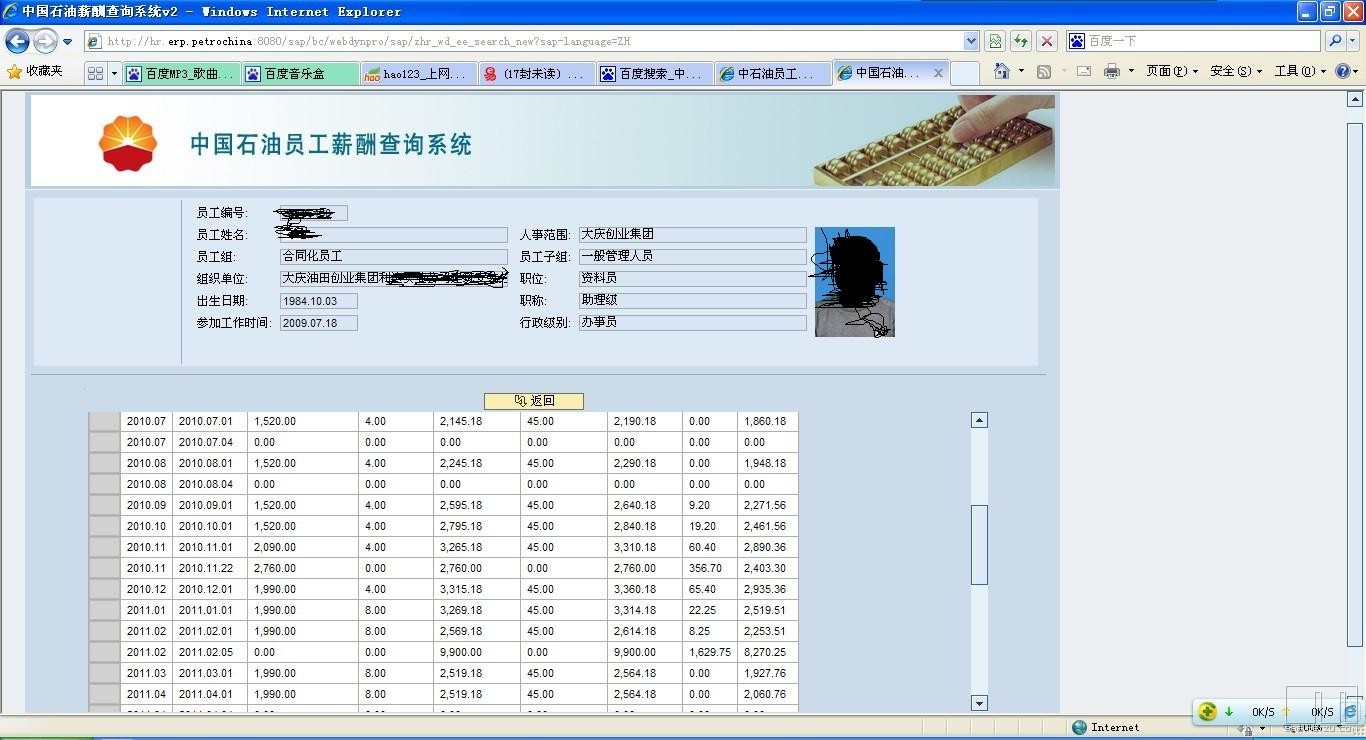Click the employee photo thumbnail
Screen dimensions: 1366x740
855,282
